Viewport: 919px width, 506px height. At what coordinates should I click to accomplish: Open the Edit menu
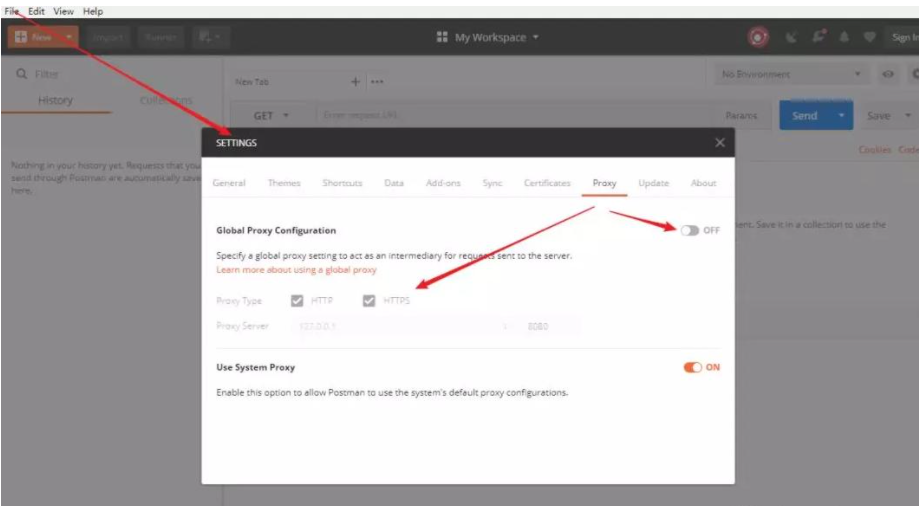[36, 11]
